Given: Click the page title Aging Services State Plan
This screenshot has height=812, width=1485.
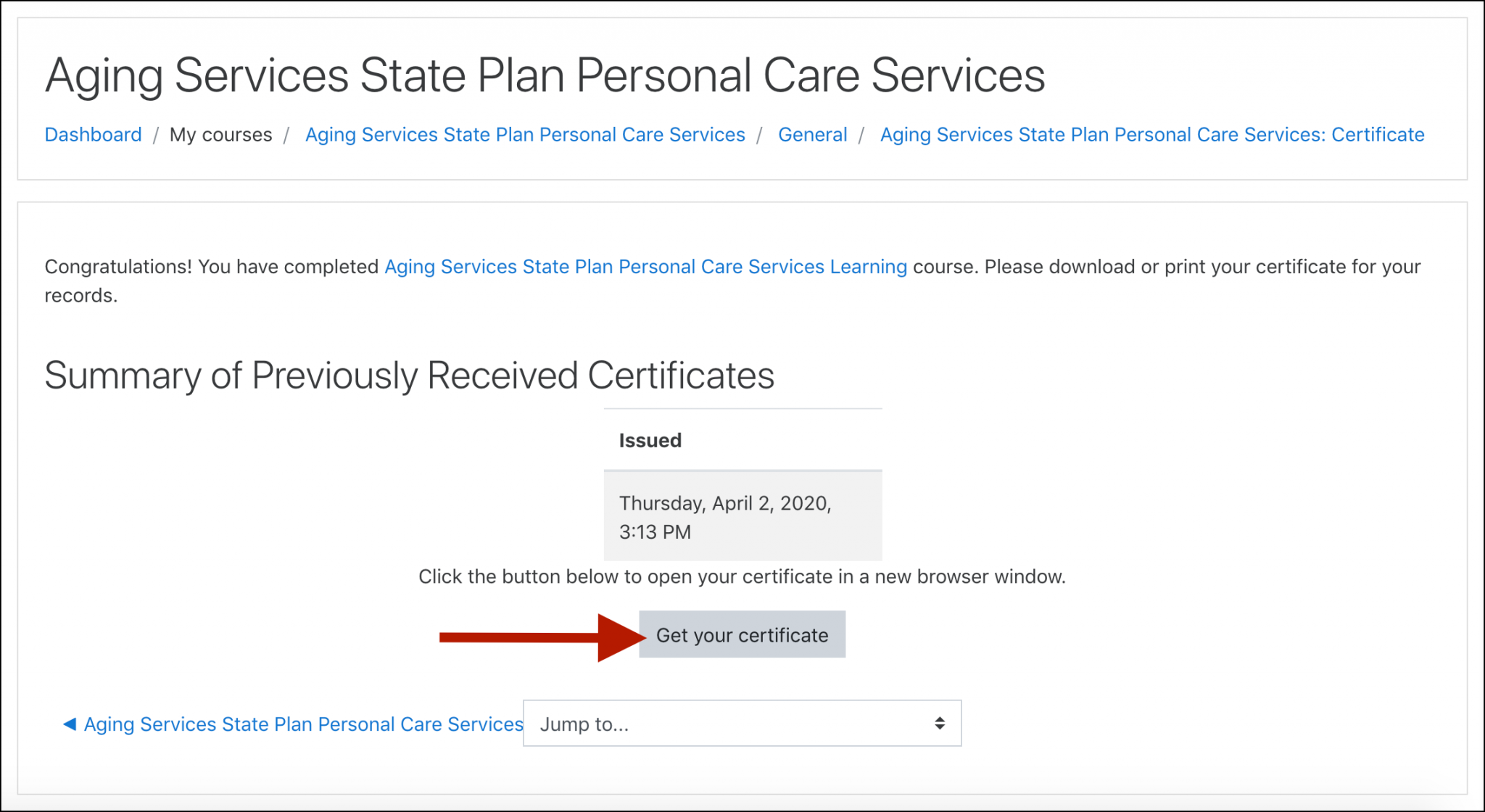Looking at the screenshot, I should (545, 75).
